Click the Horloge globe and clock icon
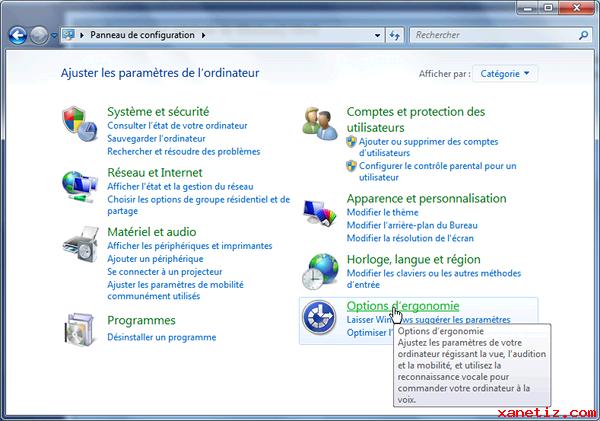The height and width of the screenshot is (421, 600). coord(320,271)
